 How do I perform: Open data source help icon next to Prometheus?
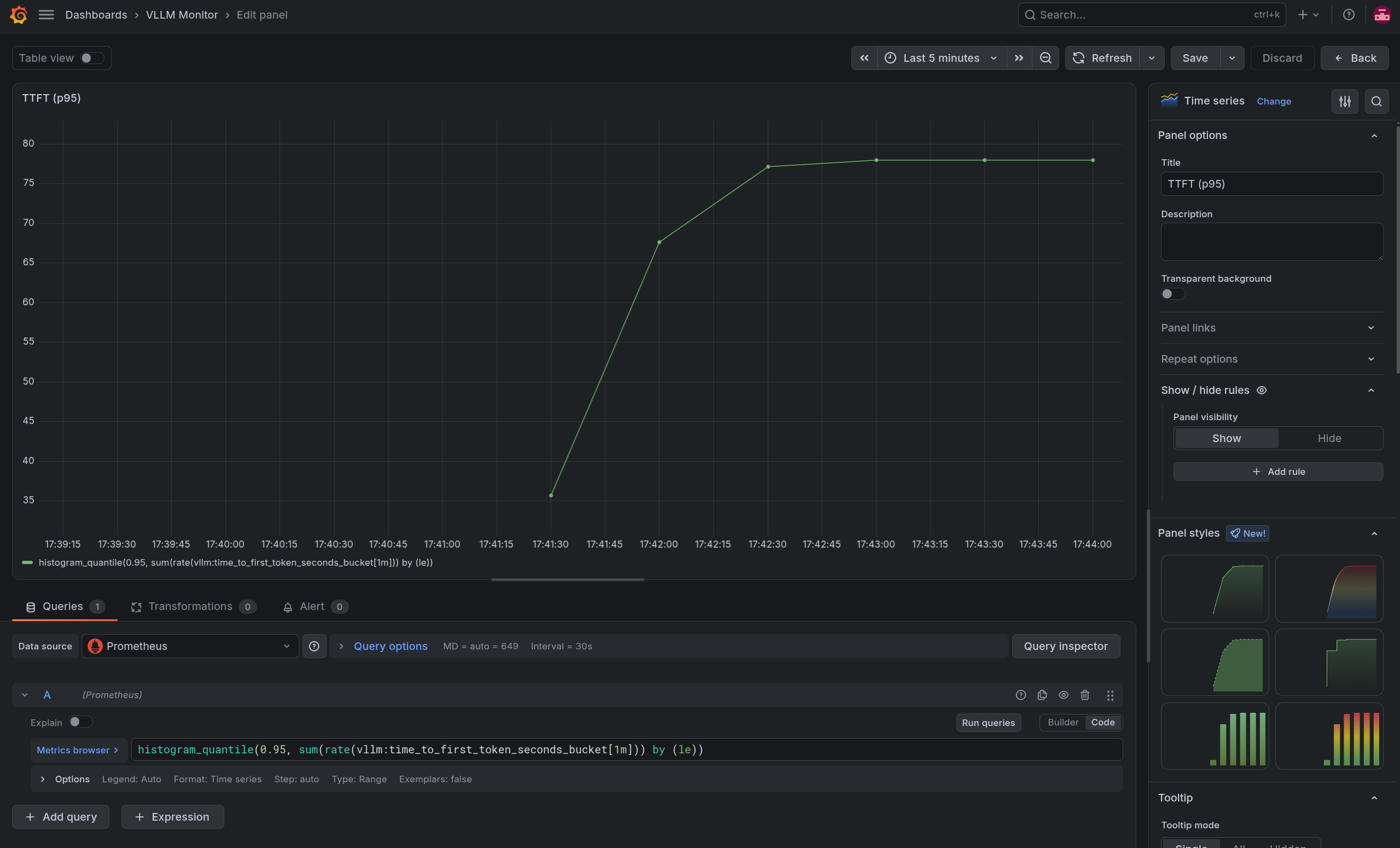pos(314,646)
